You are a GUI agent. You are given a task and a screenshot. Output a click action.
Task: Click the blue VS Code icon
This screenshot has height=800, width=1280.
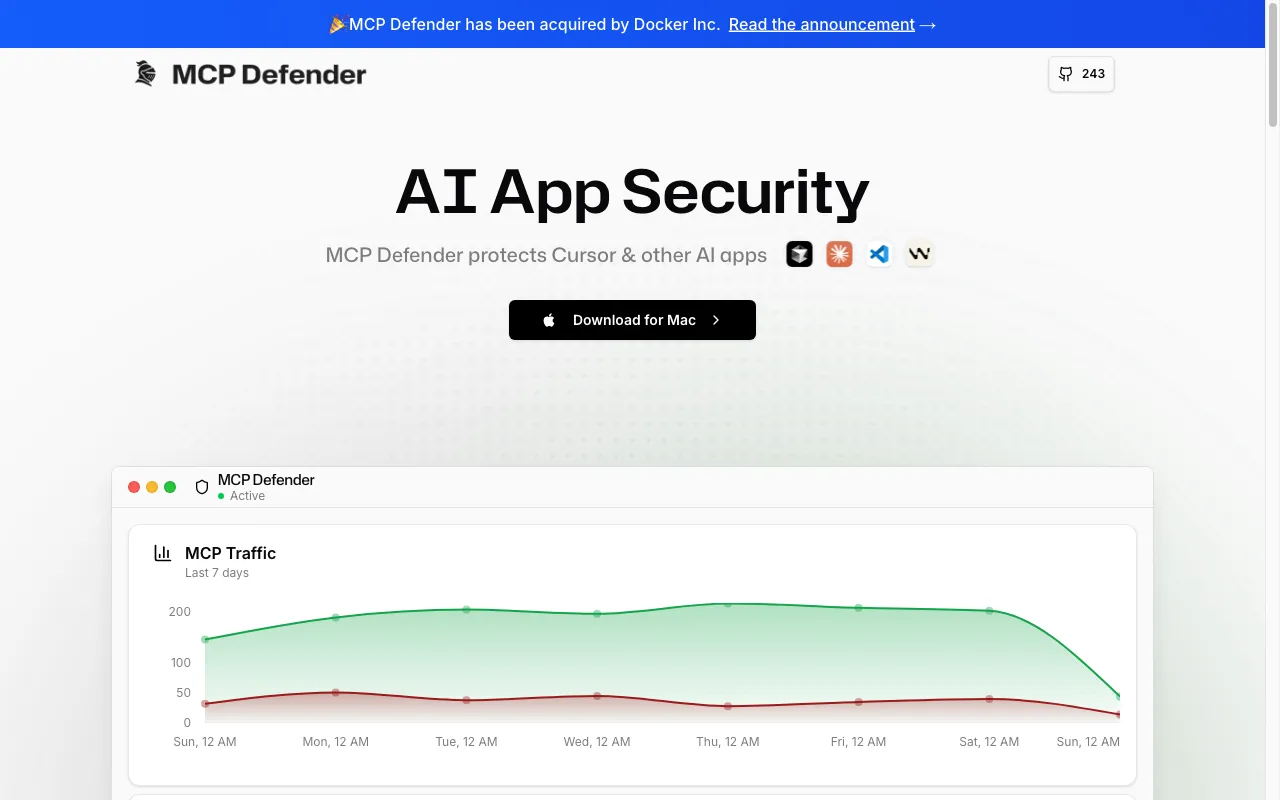[879, 254]
